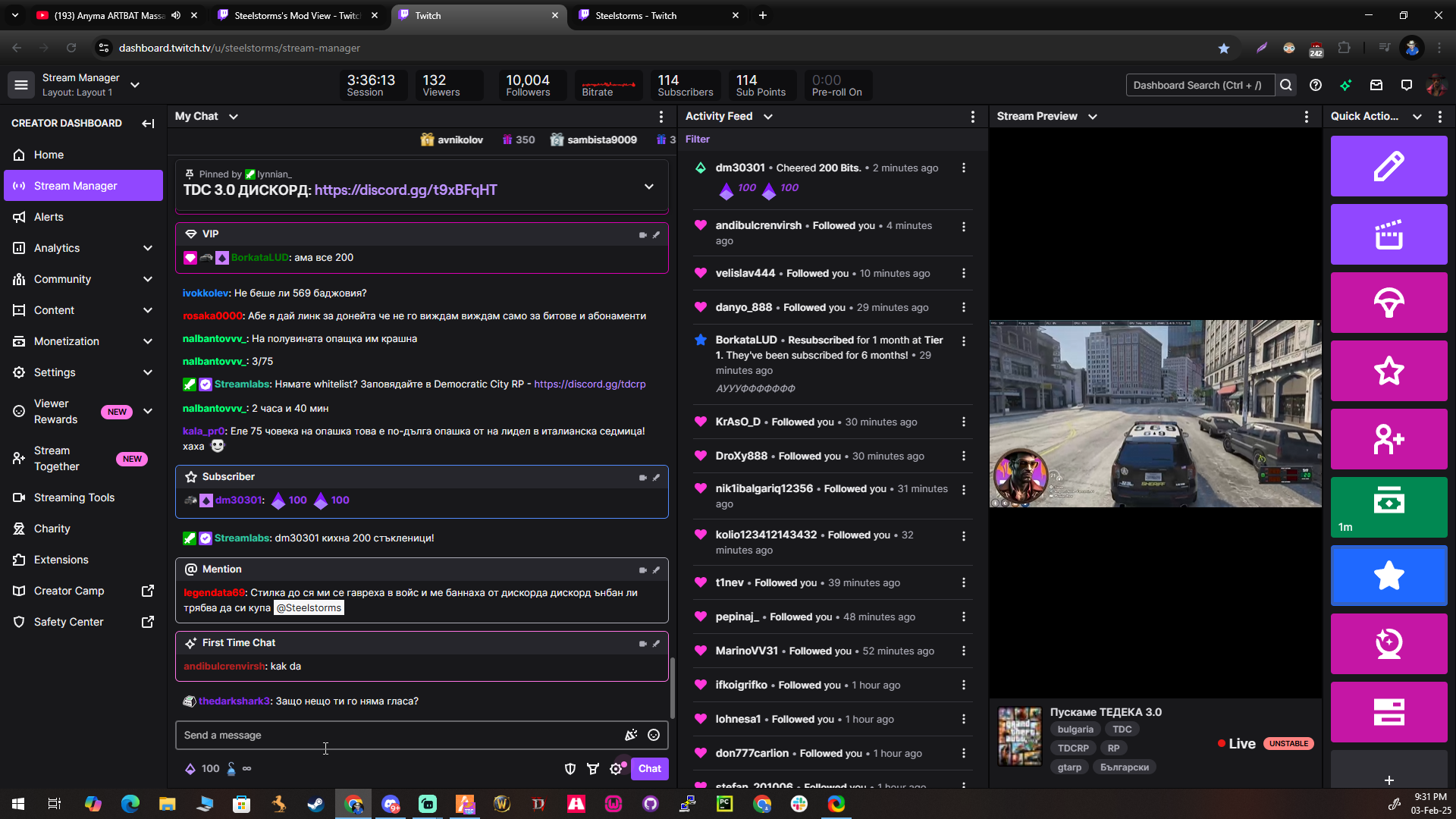
Task: Click Filter in the Activity Feed
Action: 698,140
